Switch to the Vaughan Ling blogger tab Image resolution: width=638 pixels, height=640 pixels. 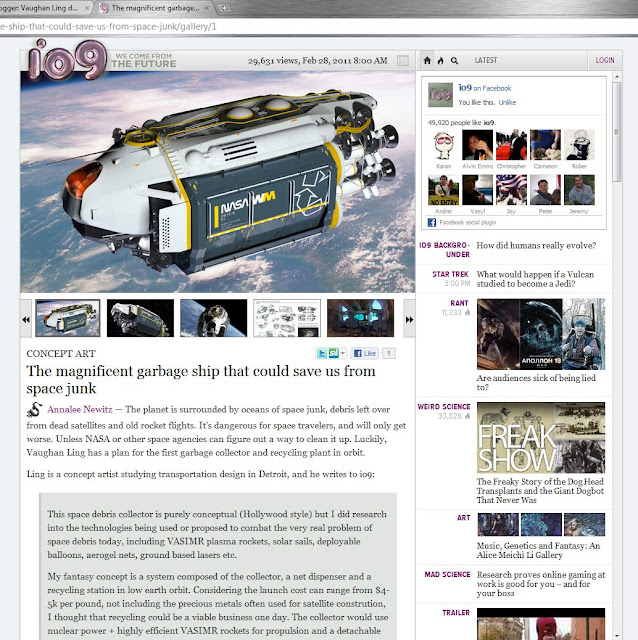(41, 8)
